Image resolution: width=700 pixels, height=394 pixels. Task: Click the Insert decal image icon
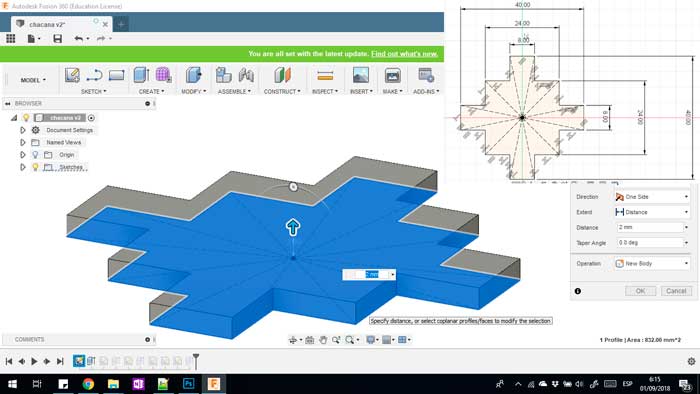point(361,75)
